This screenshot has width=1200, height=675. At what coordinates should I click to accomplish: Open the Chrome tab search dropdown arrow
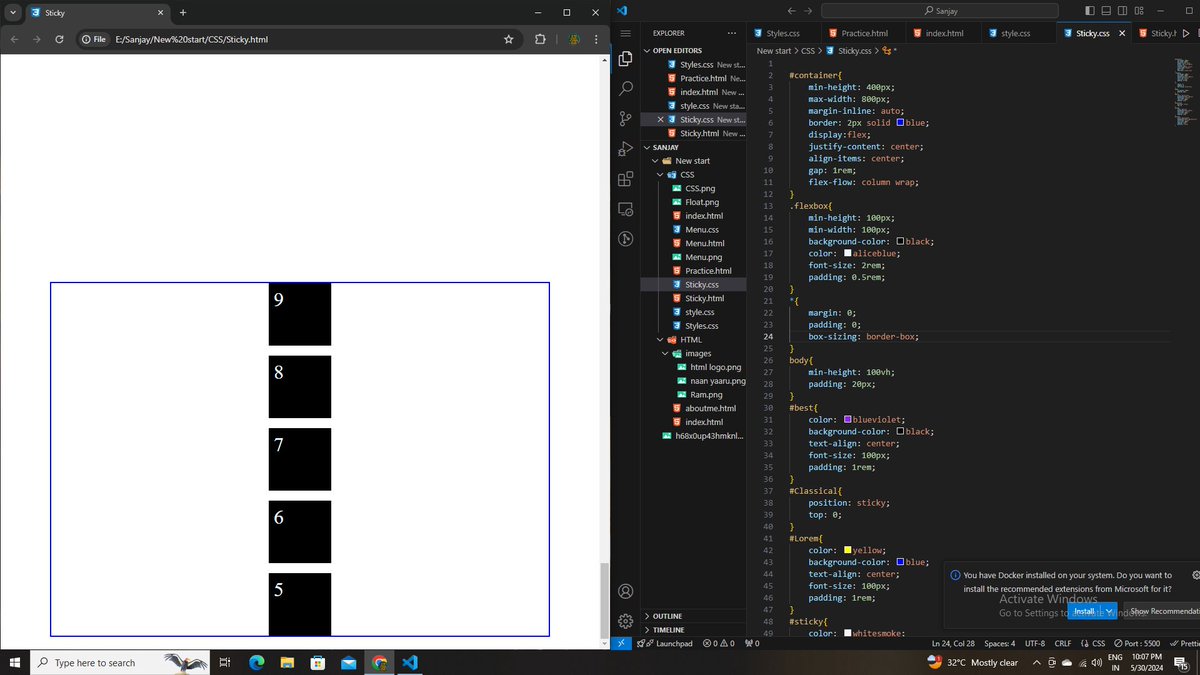pos(13,12)
